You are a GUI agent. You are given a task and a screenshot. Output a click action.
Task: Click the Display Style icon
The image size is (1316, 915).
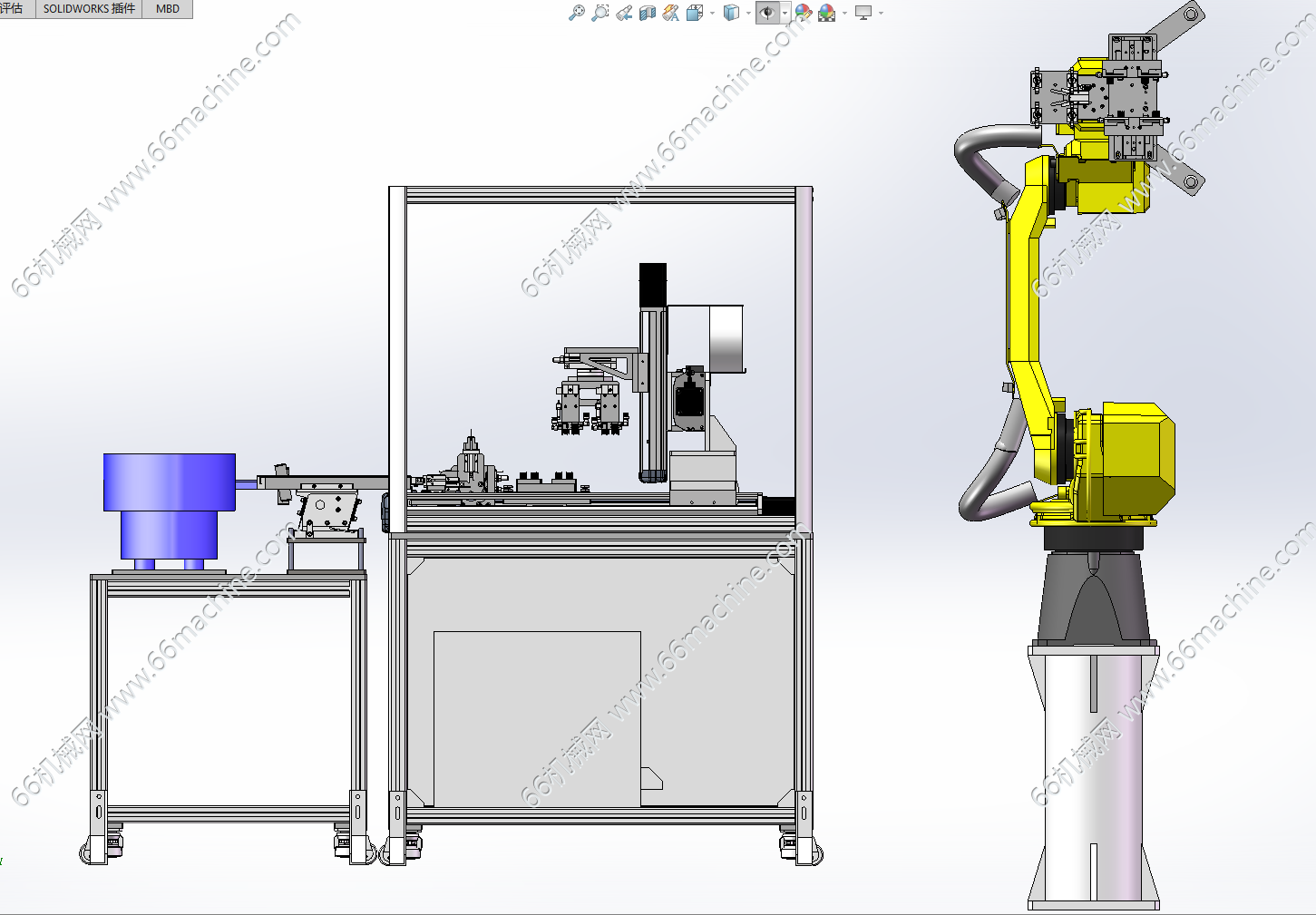731,13
